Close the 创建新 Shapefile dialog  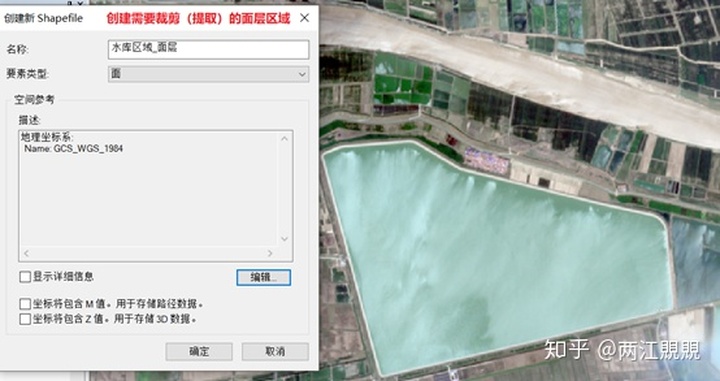(x=304, y=18)
